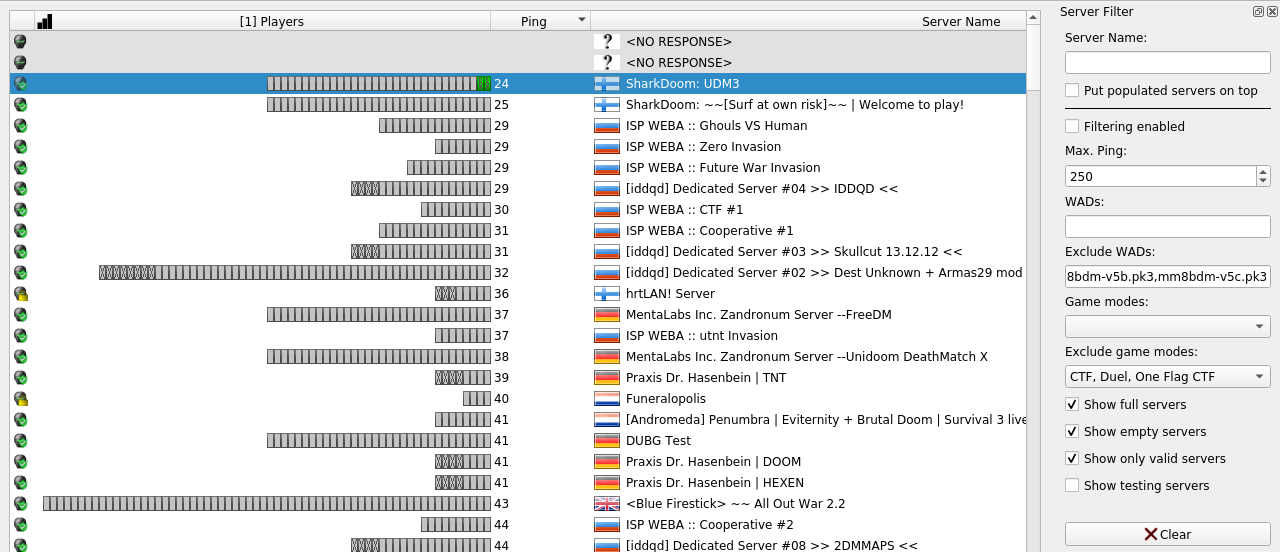
Task: Sort by the Ping column header
Action: point(540,21)
